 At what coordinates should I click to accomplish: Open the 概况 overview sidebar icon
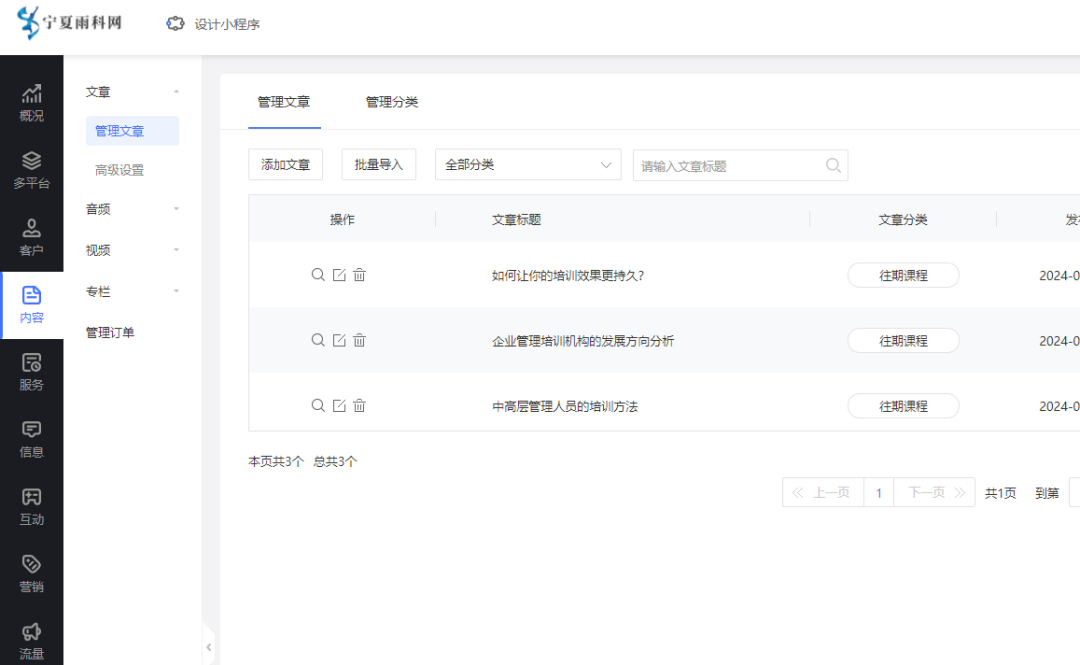click(32, 103)
